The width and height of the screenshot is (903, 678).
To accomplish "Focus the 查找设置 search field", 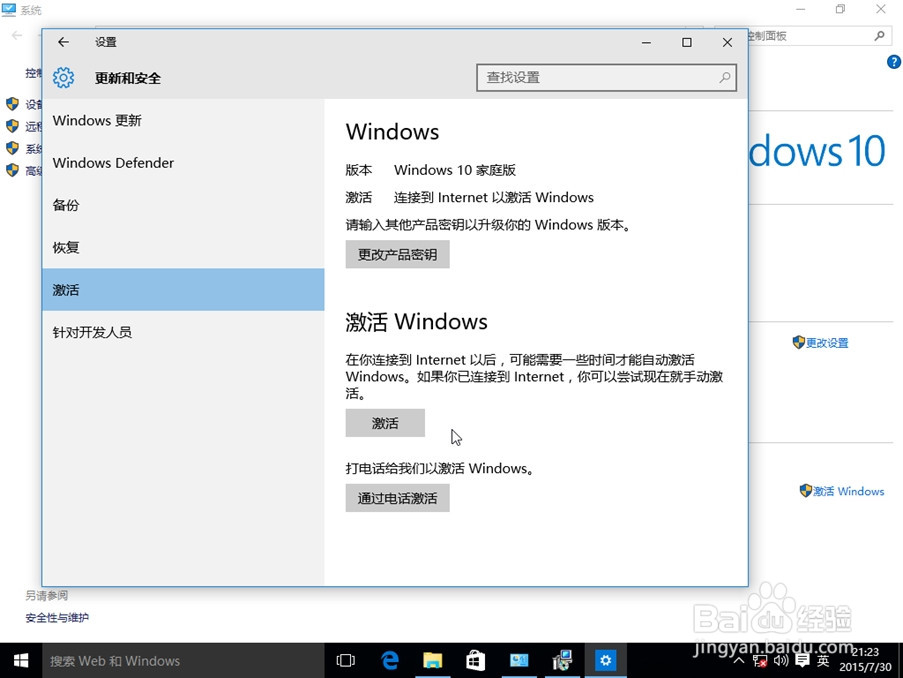I will [x=606, y=77].
